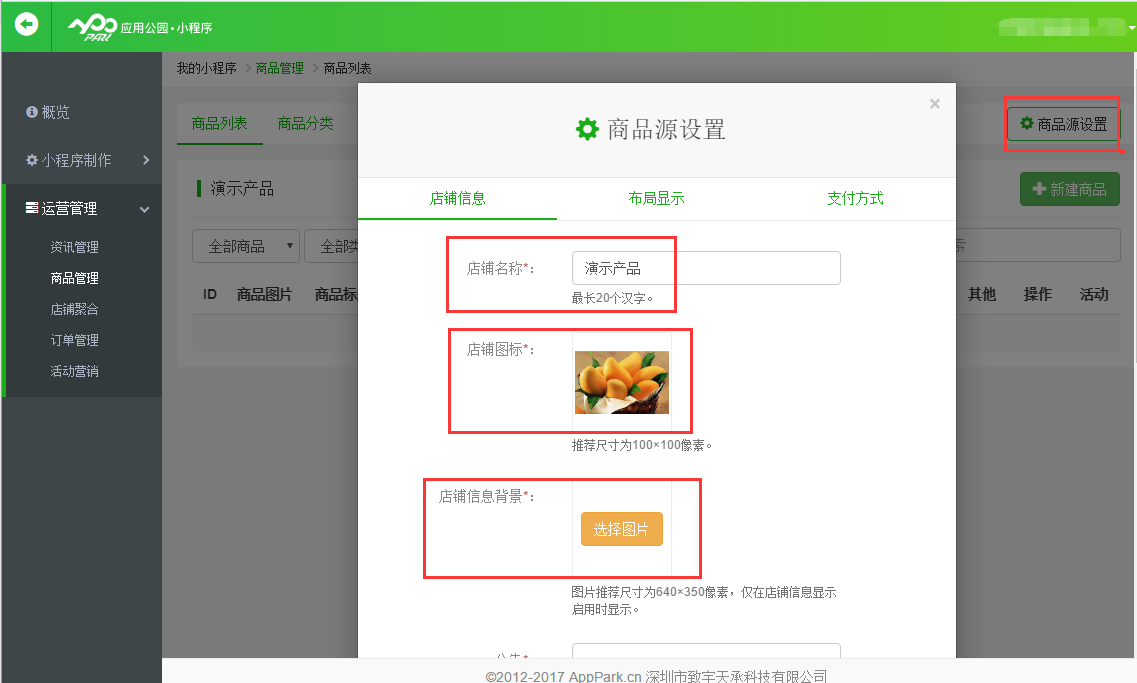Open the 全部商品 dropdown
Image resolution: width=1137 pixels, height=683 pixels.
click(246, 246)
